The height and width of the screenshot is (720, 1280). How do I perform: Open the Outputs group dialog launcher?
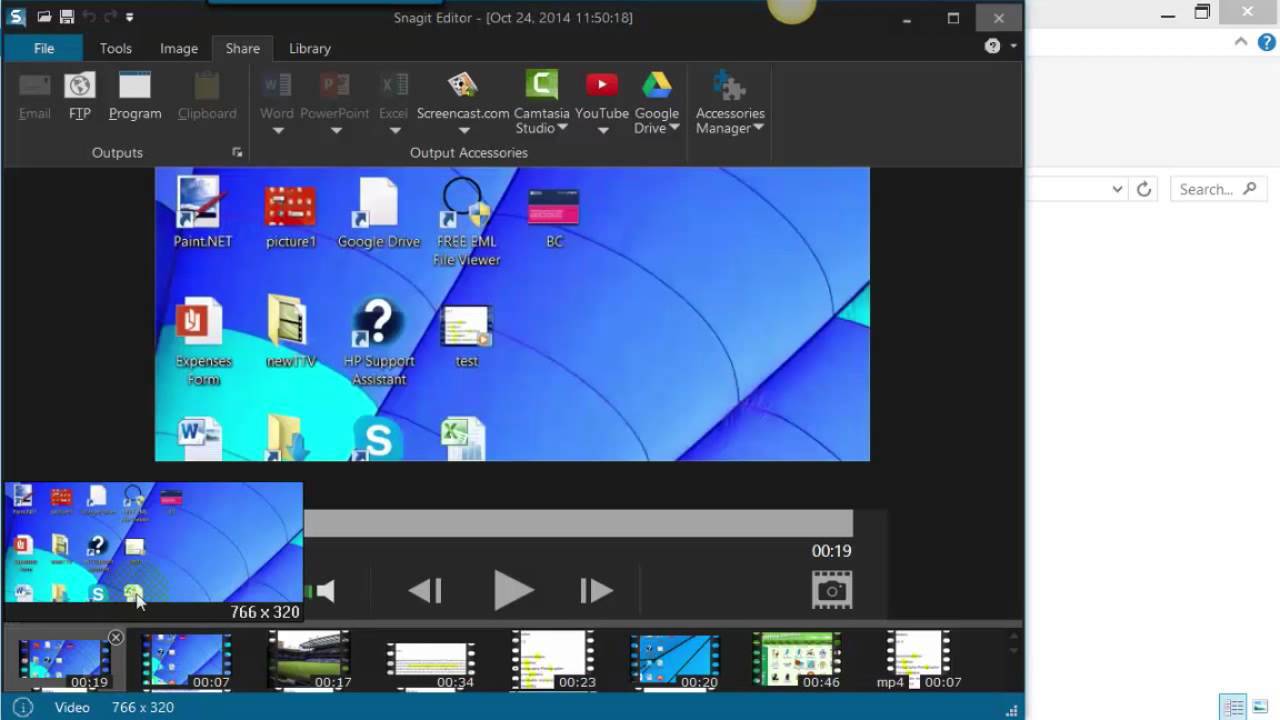click(x=237, y=152)
